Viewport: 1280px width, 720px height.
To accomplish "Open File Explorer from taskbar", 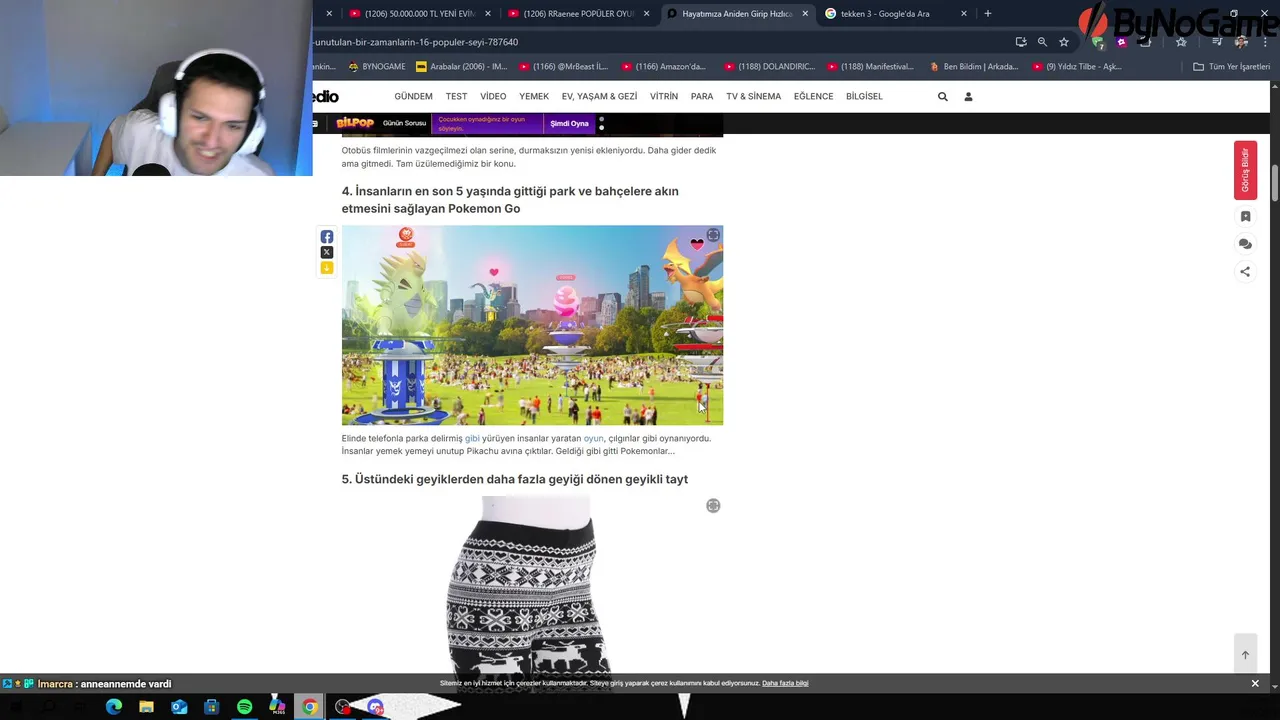I will point(146,707).
